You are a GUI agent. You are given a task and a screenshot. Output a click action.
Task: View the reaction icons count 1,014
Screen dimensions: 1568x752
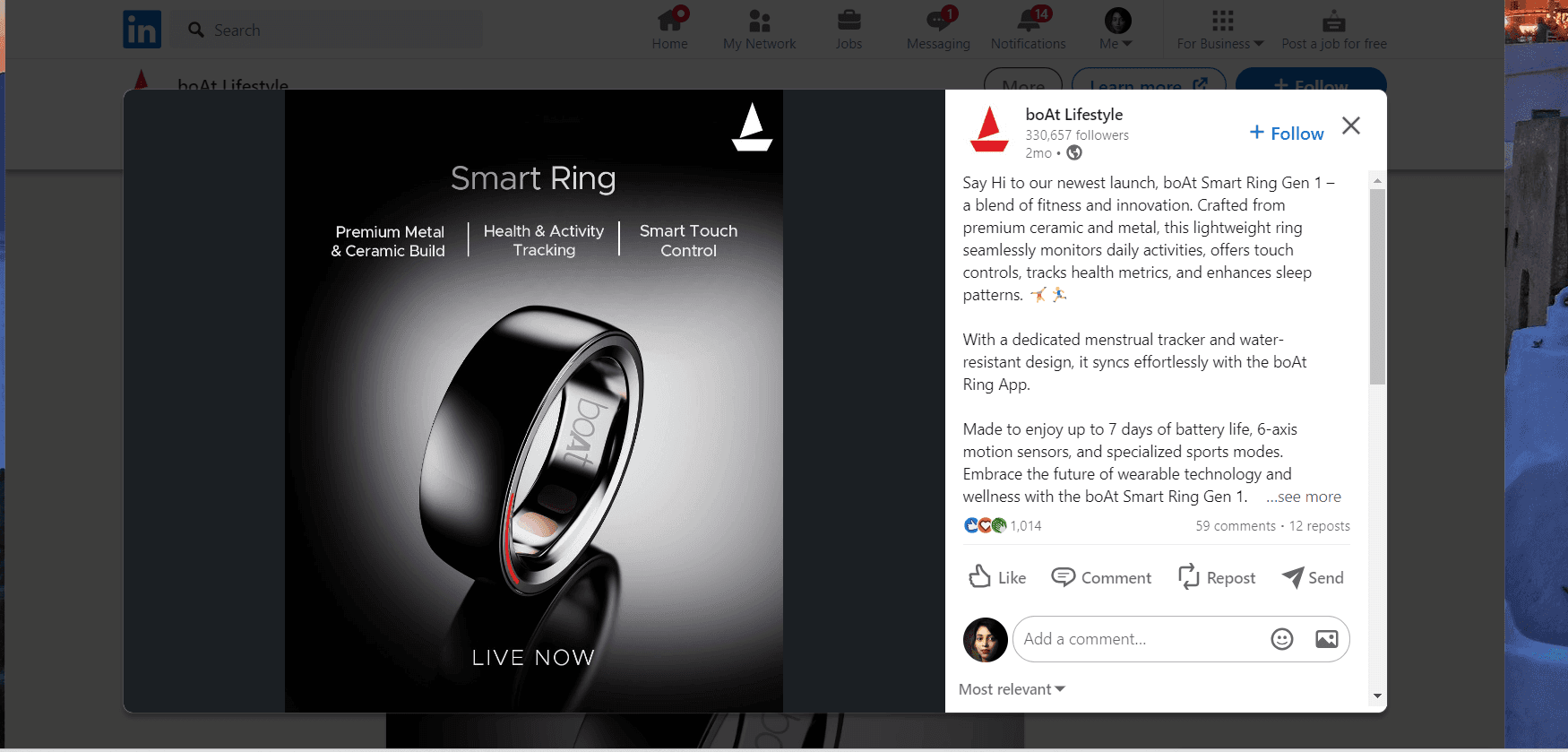(x=1003, y=525)
